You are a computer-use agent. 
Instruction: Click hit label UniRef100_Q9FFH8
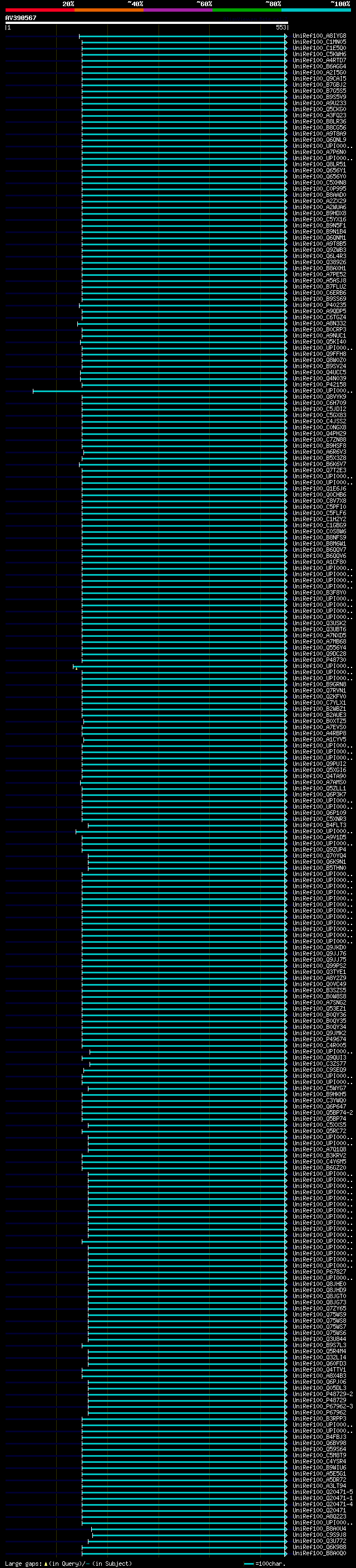pyautogui.click(x=319, y=354)
